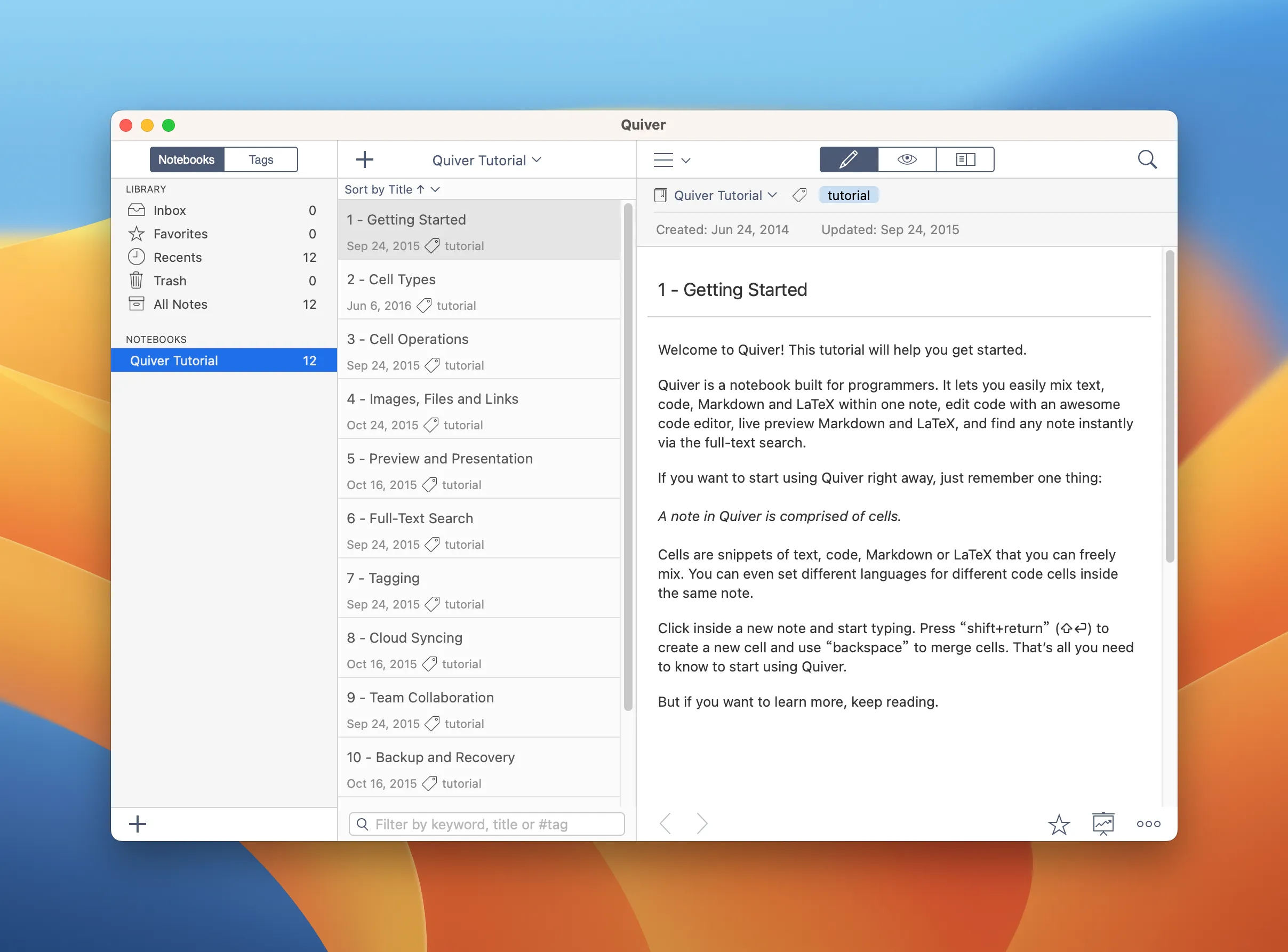1288x952 pixels.
Task: Select the Notebooks tab
Action: (187, 159)
